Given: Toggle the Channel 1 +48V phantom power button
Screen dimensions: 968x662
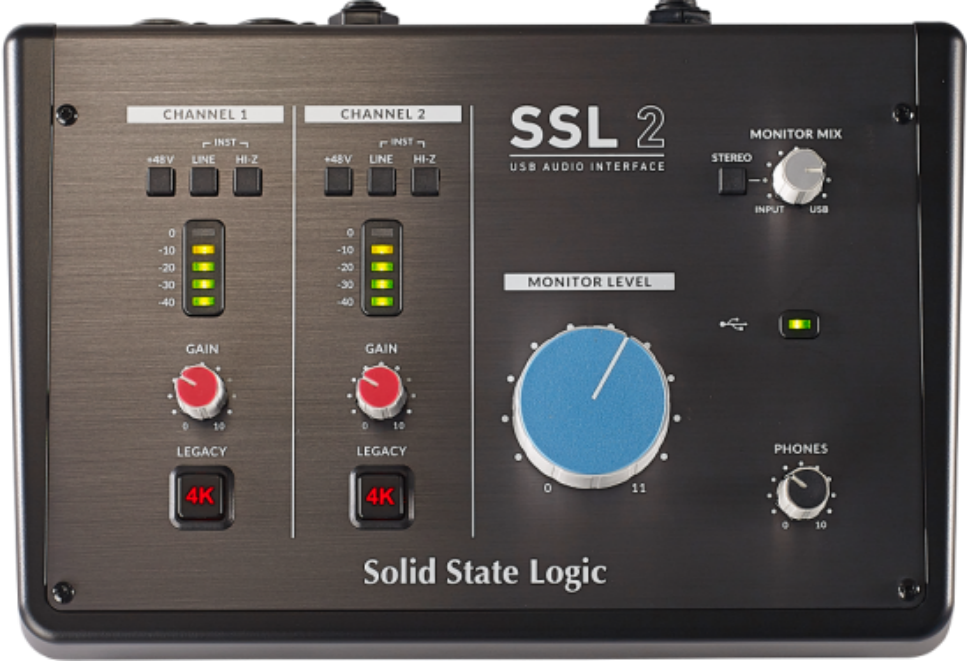Looking at the screenshot, I should click(x=161, y=182).
